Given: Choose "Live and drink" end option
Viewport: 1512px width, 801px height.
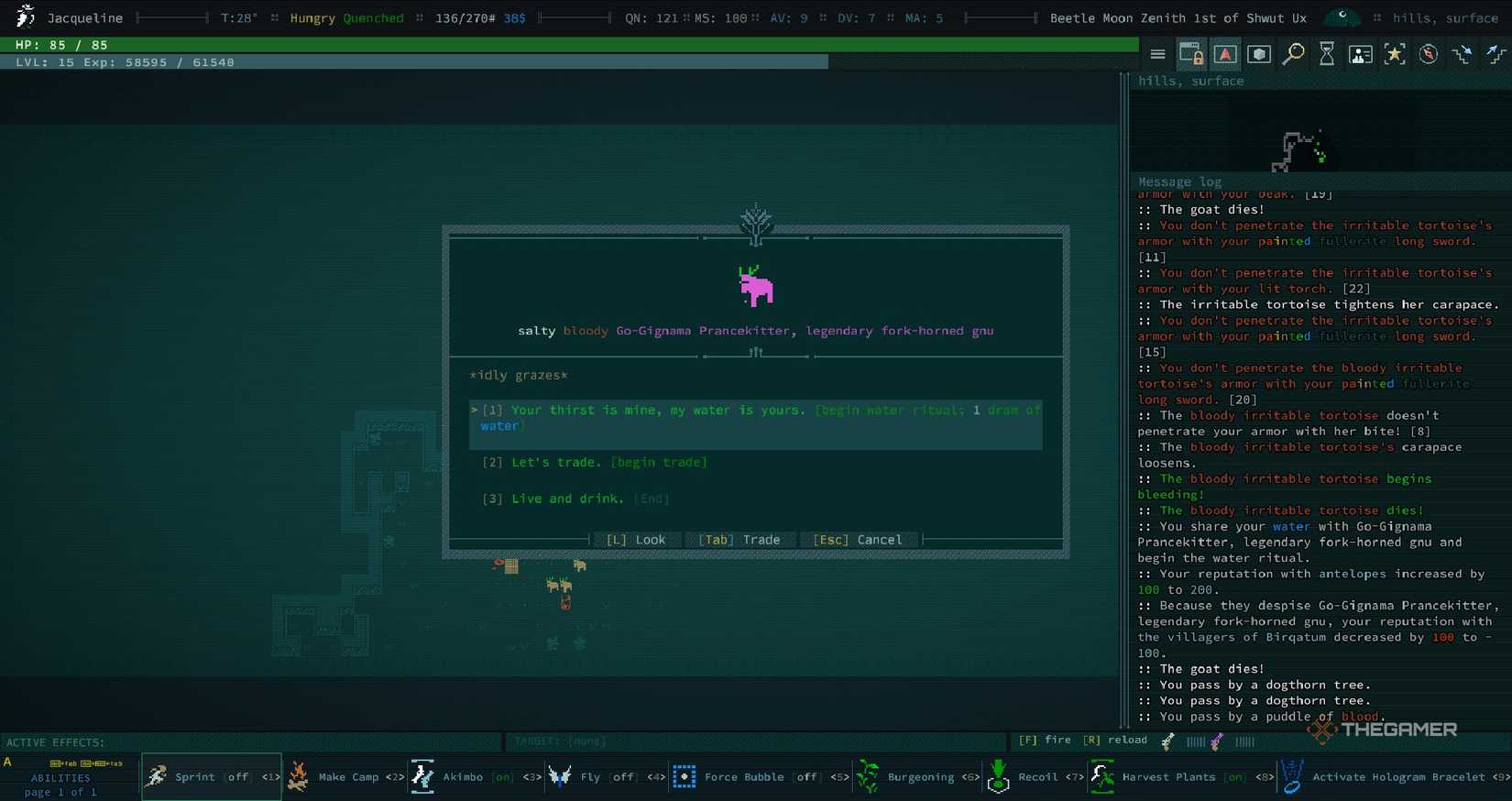Looking at the screenshot, I should tap(575, 499).
